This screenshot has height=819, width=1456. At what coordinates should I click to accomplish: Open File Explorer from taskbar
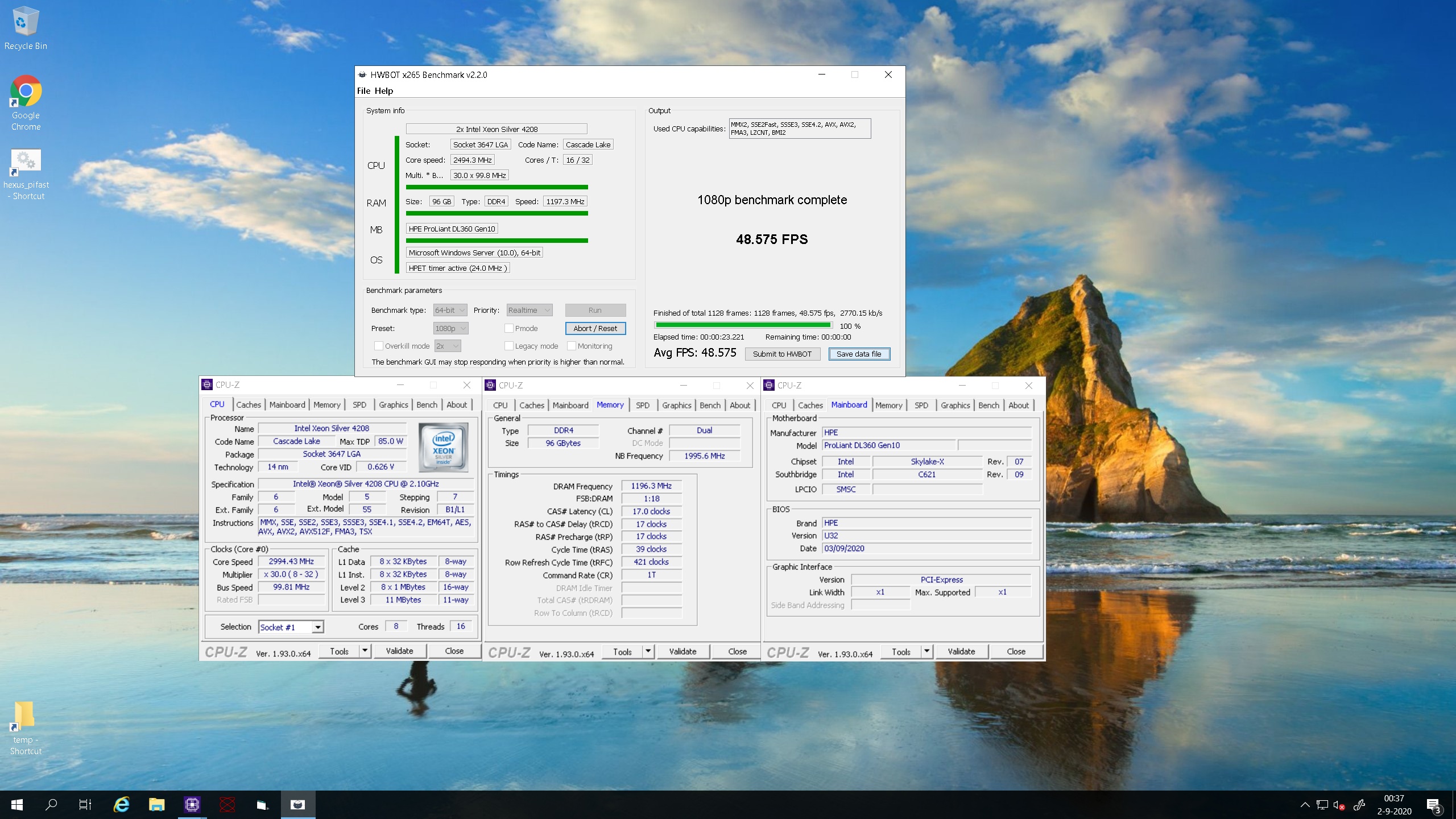[x=156, y=805]
